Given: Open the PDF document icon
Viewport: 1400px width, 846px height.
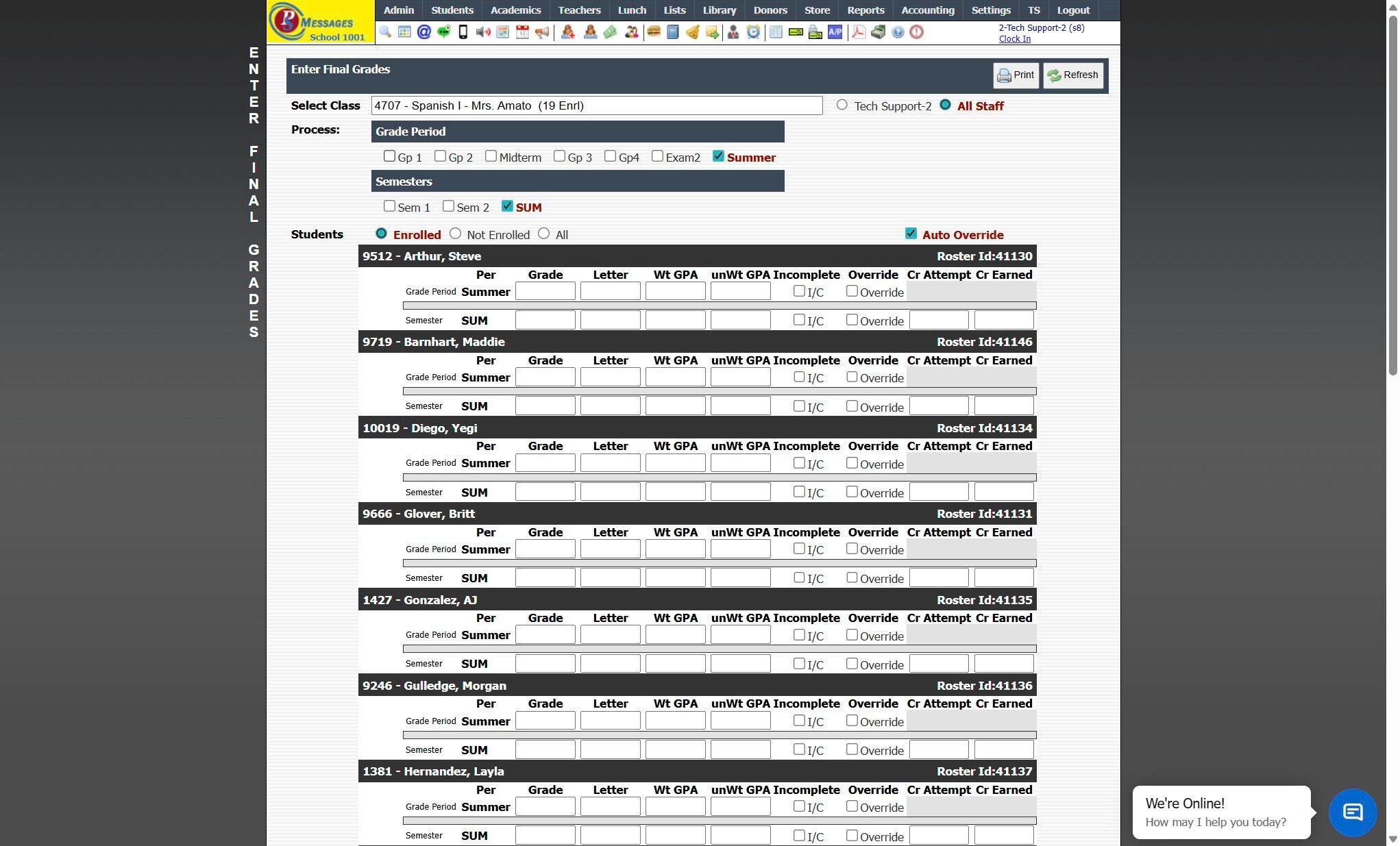Looking at the screenshot, I should point(858,32).
